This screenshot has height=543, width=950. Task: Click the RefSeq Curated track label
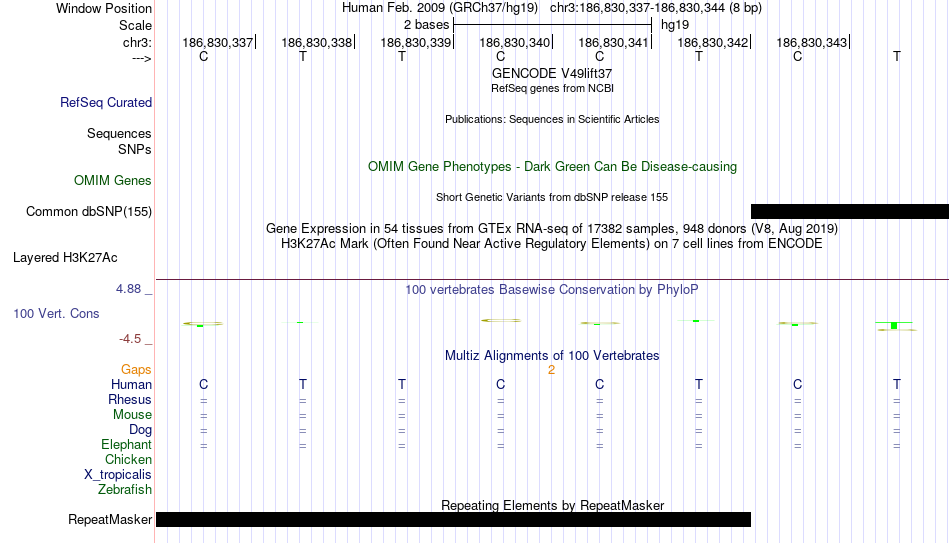point(106,102)
